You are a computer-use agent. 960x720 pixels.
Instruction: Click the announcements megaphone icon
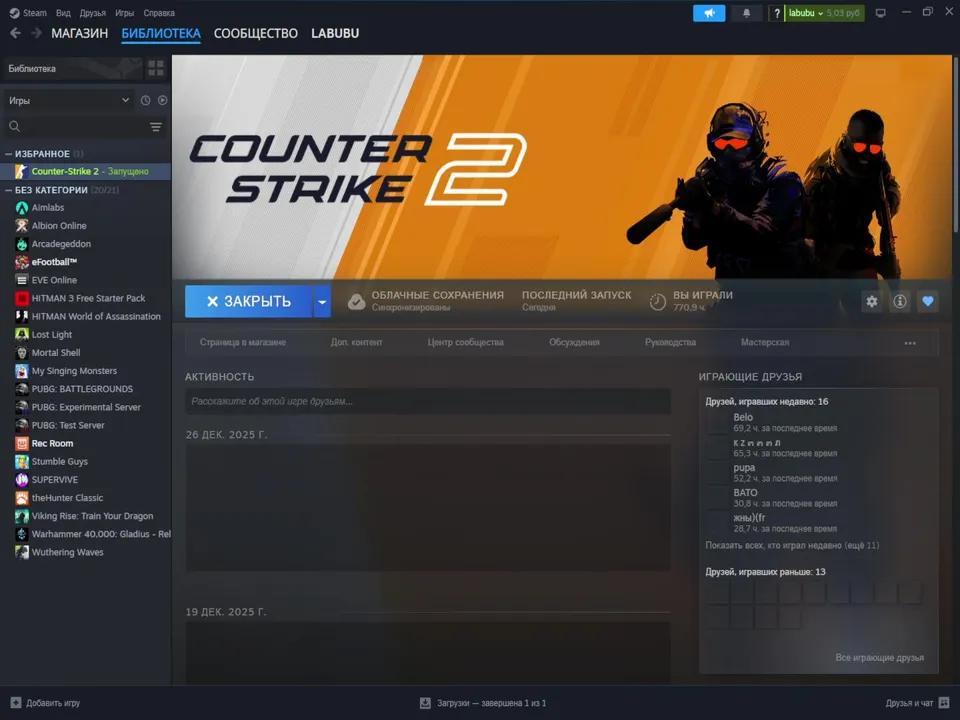pos(709,13)
